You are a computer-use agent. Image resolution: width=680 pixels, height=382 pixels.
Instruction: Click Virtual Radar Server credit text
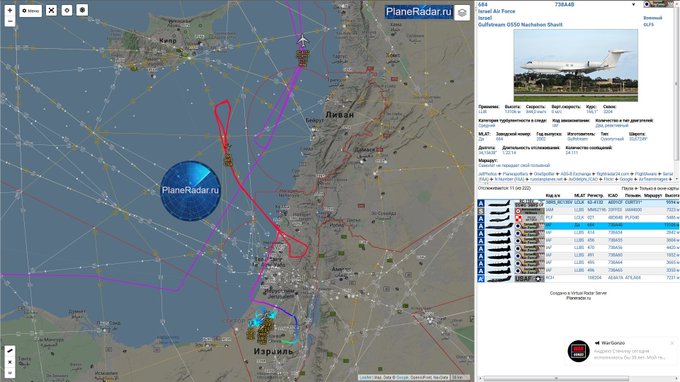tap(578, 293)
